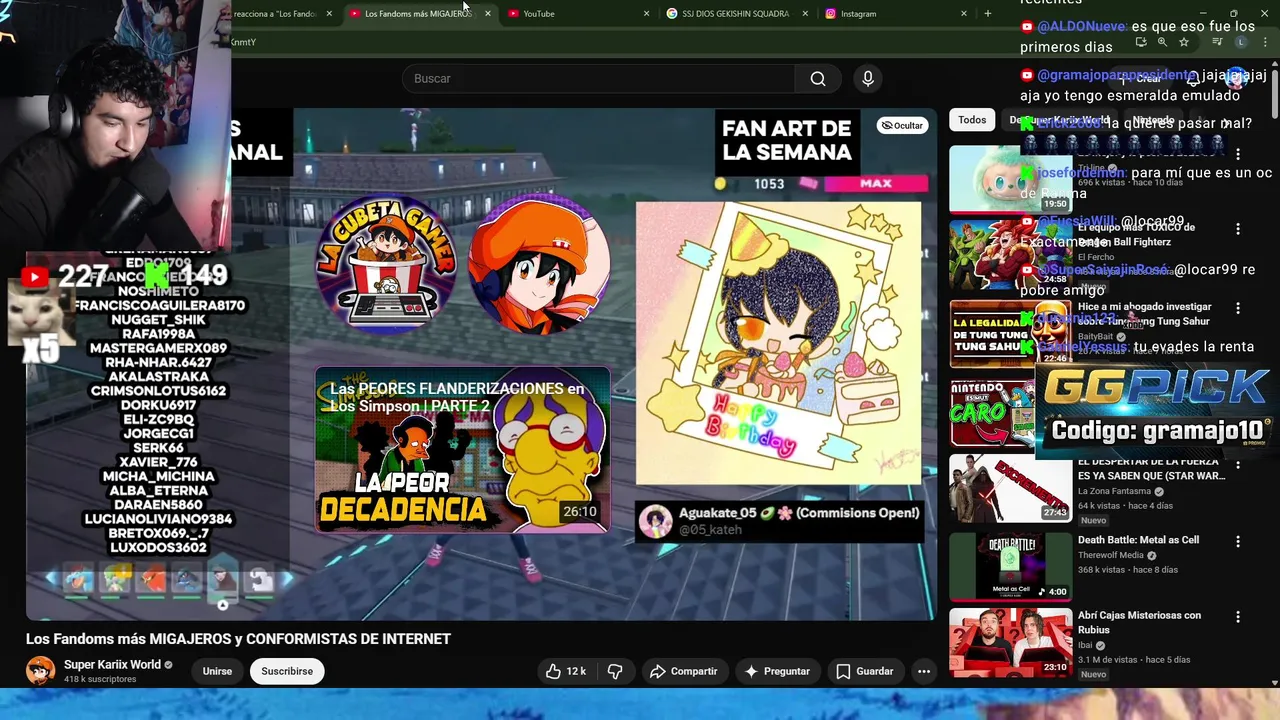Open the Preguntar AI assistant button
Viewport: 1280px width, 720px height.
click(x=778, y=671)
